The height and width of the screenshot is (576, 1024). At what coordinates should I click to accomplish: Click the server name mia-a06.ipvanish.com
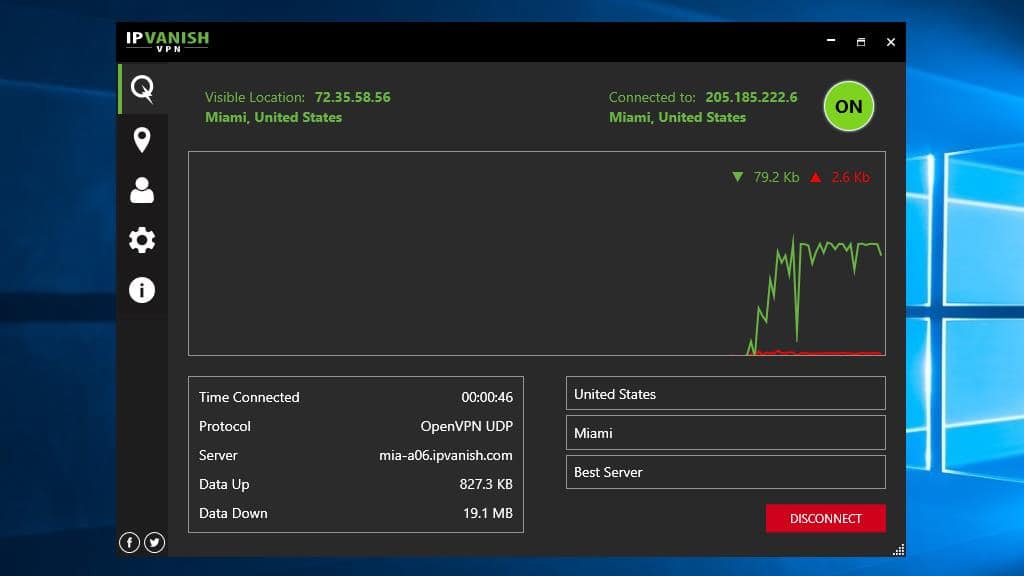445,455
